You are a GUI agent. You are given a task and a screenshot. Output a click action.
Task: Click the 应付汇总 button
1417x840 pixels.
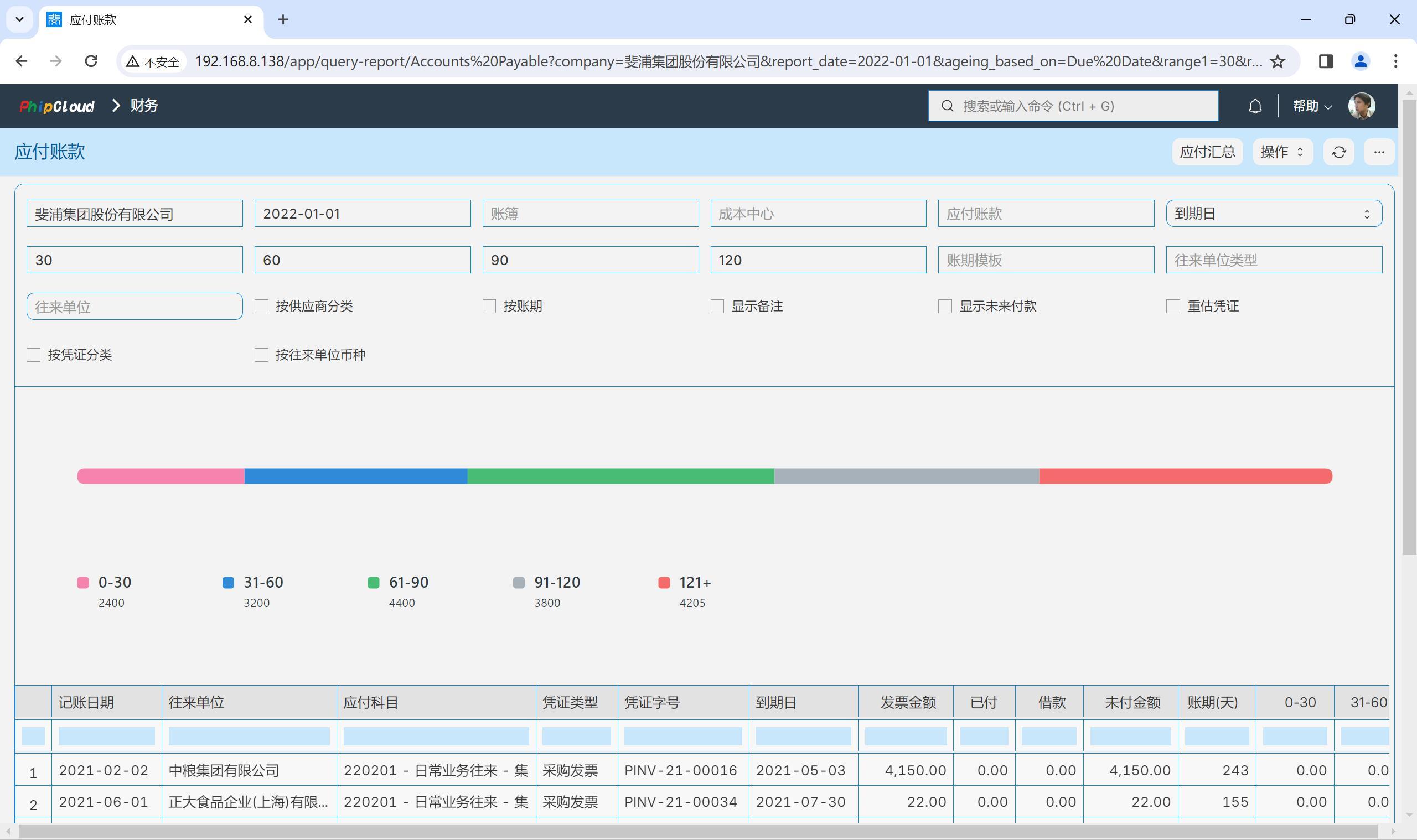coord(1207,152)
